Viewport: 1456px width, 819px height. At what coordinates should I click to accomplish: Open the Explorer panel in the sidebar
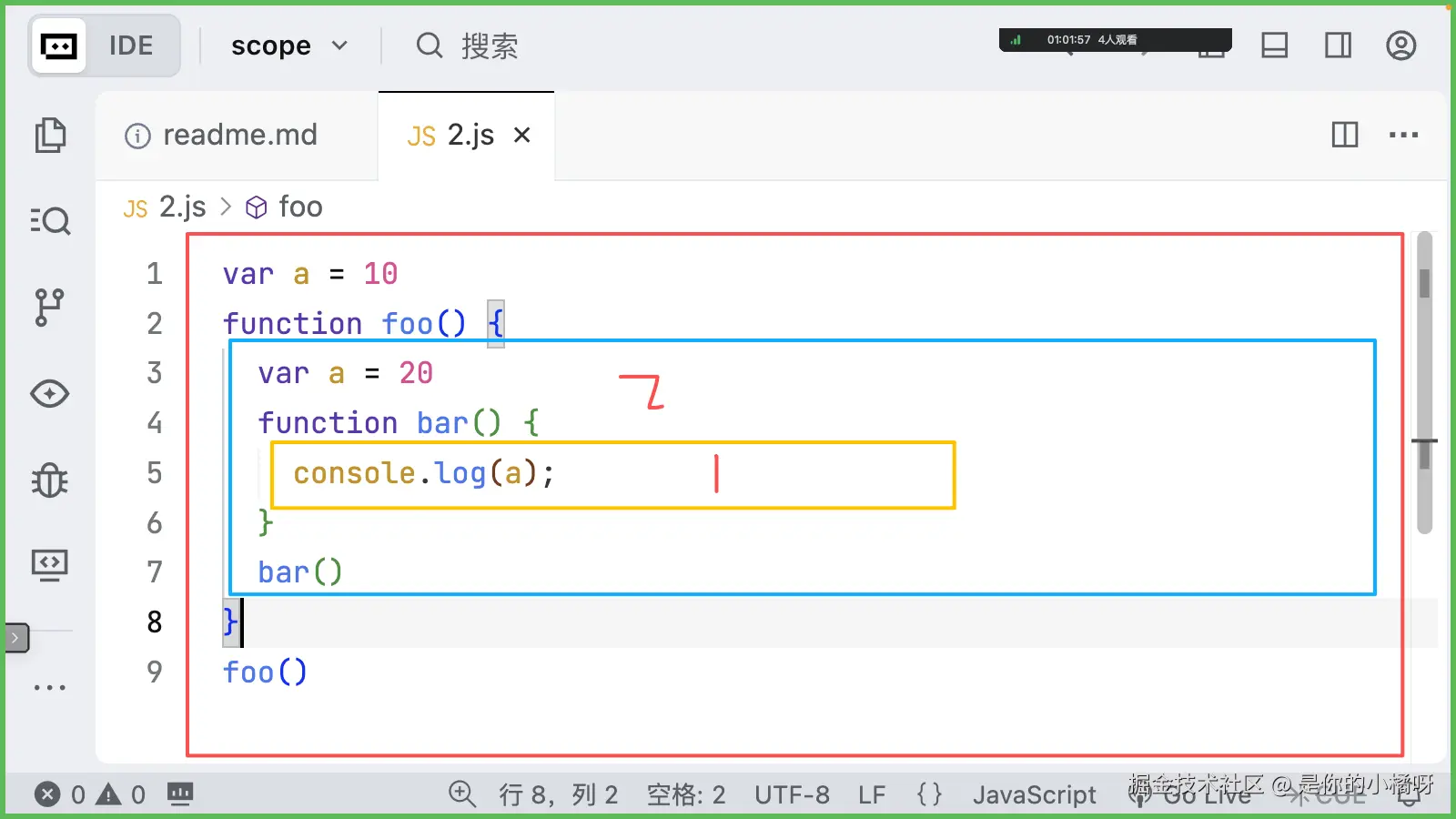(x=50, y=134)
